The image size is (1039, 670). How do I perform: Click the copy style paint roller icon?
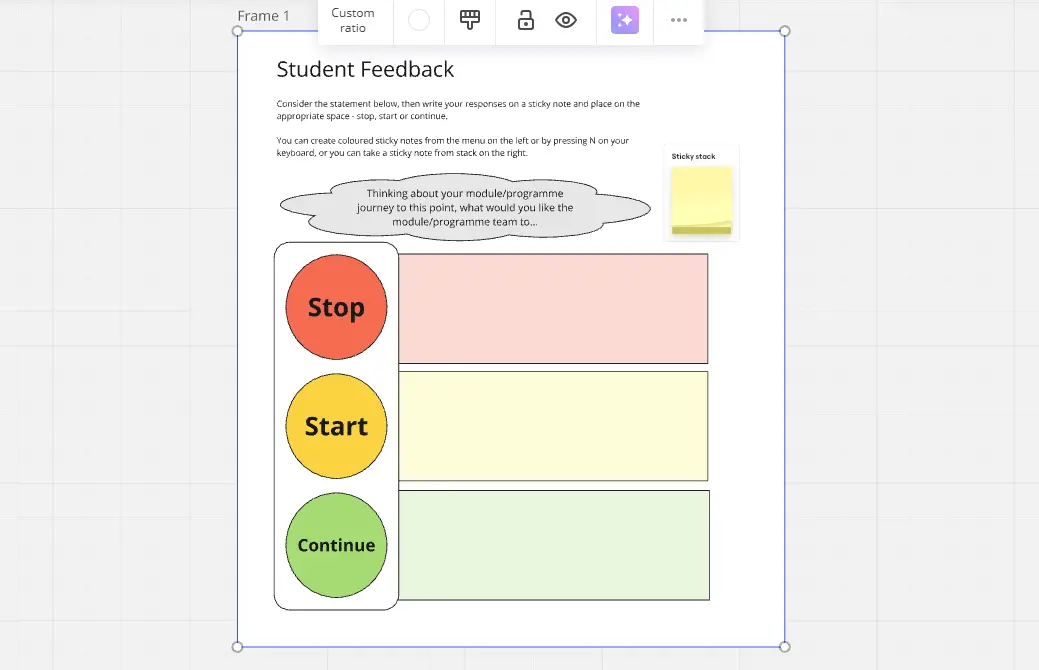click(x=470, y=20)
